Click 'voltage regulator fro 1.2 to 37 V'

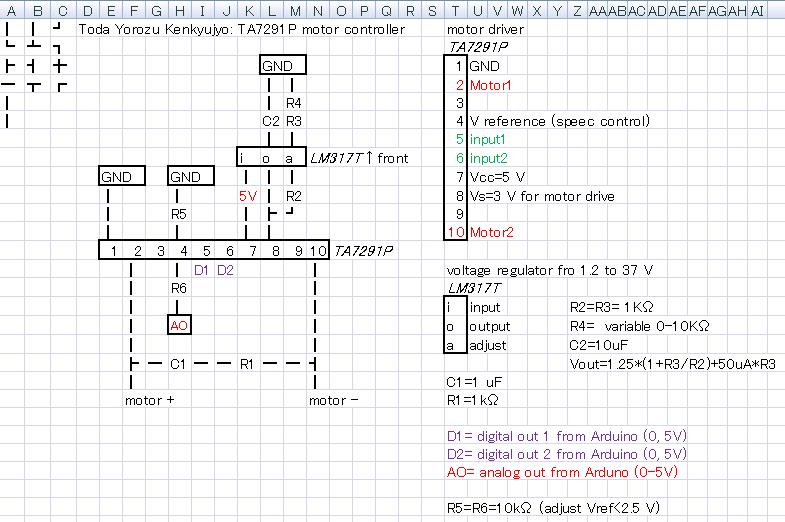[x=550, y=271]
